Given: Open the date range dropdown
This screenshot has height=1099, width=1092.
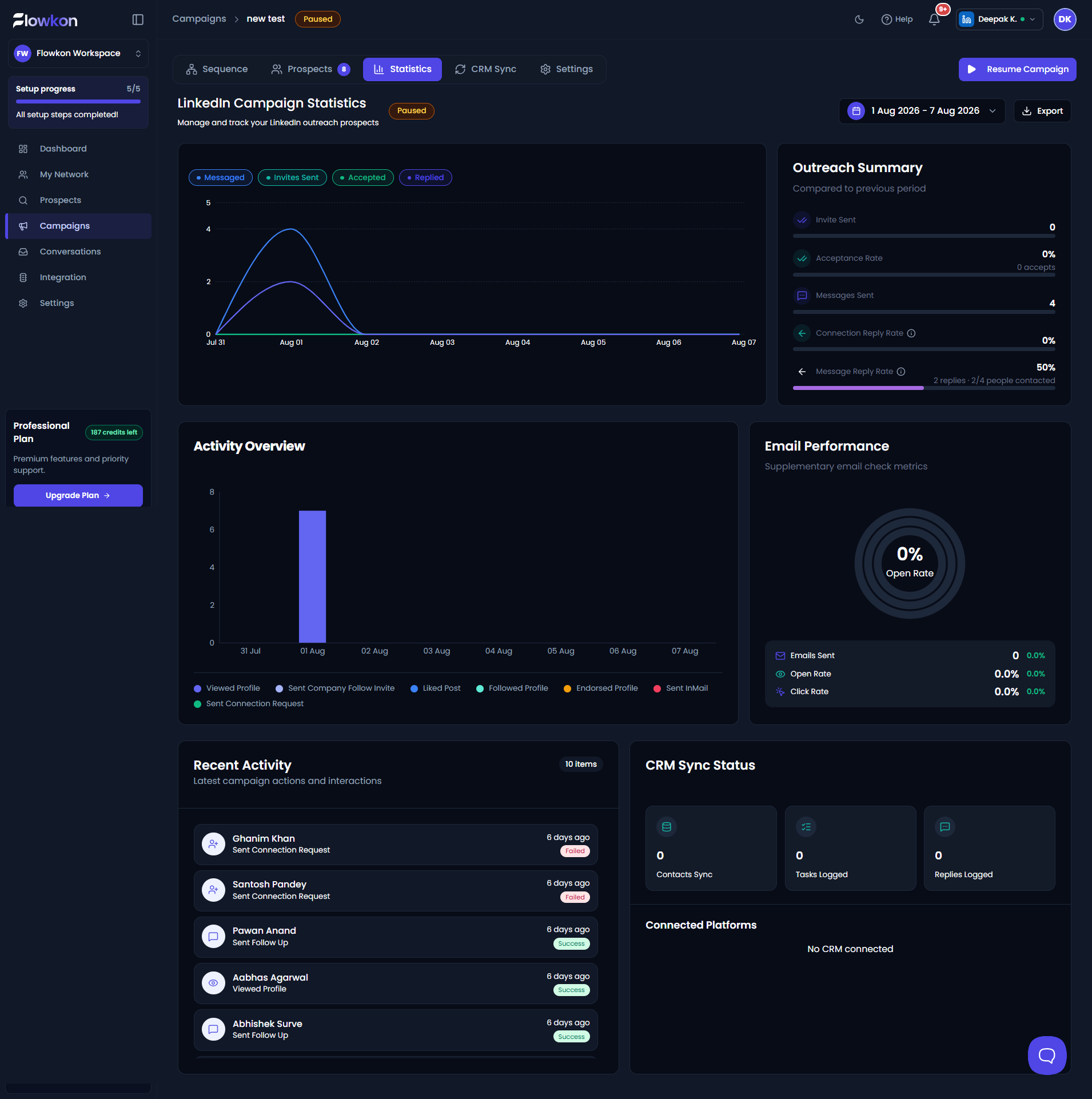Looking at the screenshot, I should [x=922, y=111].
